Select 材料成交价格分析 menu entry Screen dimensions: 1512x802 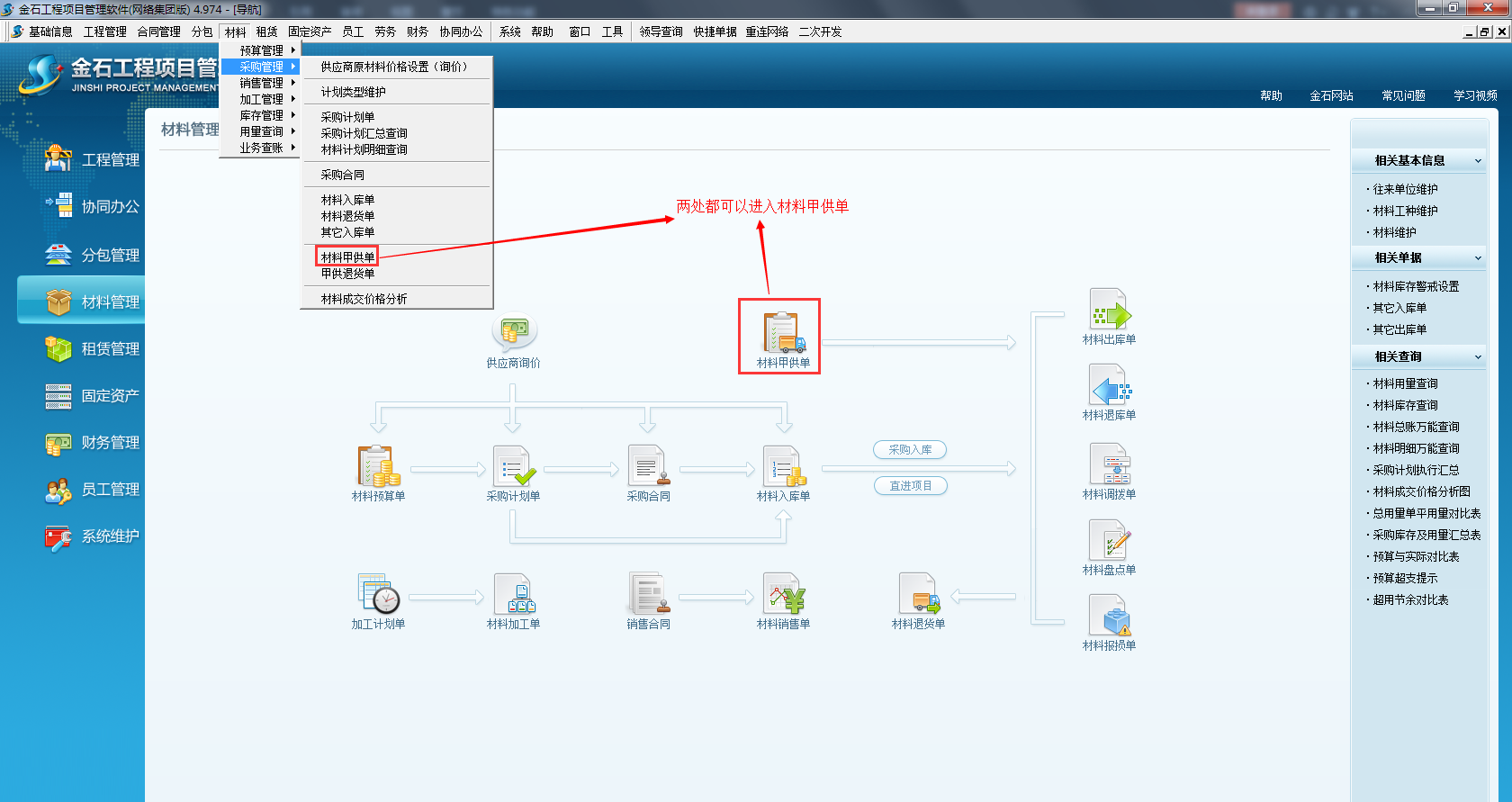(x=364, y=299)
